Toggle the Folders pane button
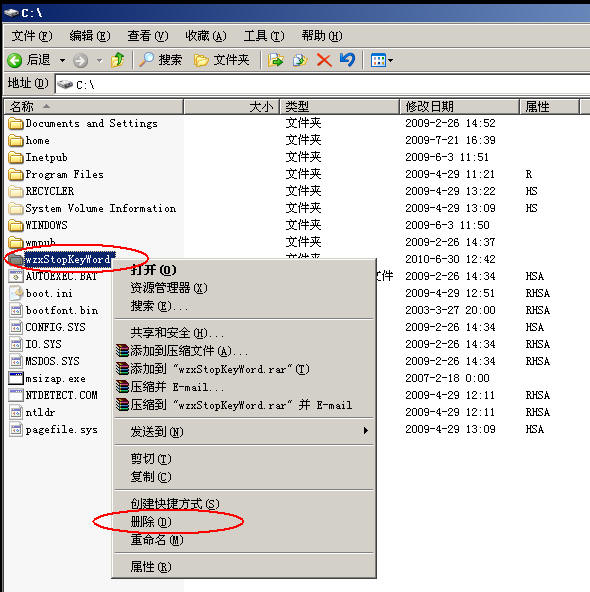This screenshot has width=590, height=592. [222, 60]
